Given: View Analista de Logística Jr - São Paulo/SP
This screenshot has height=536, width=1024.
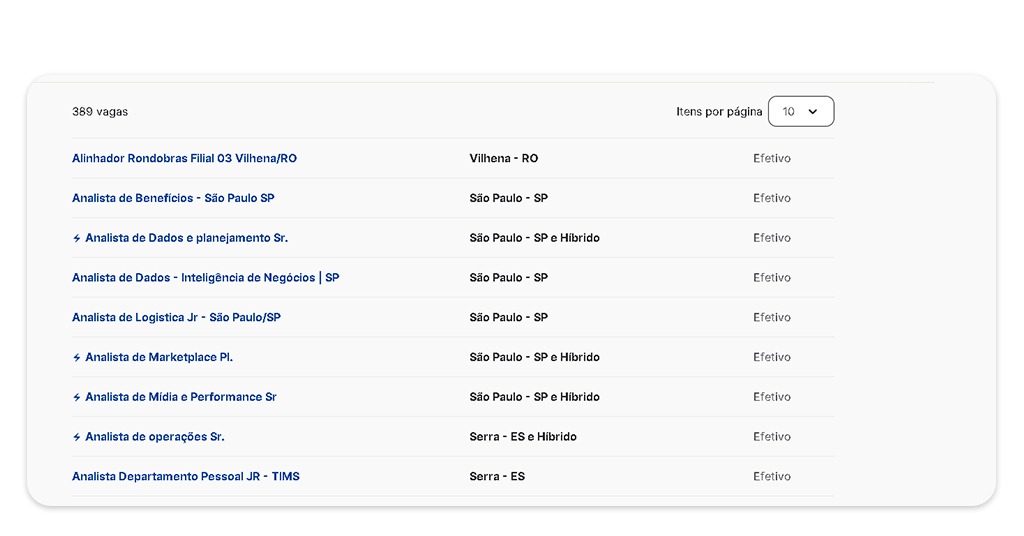Looking at the screenshot, I should (x=176, y=317).
